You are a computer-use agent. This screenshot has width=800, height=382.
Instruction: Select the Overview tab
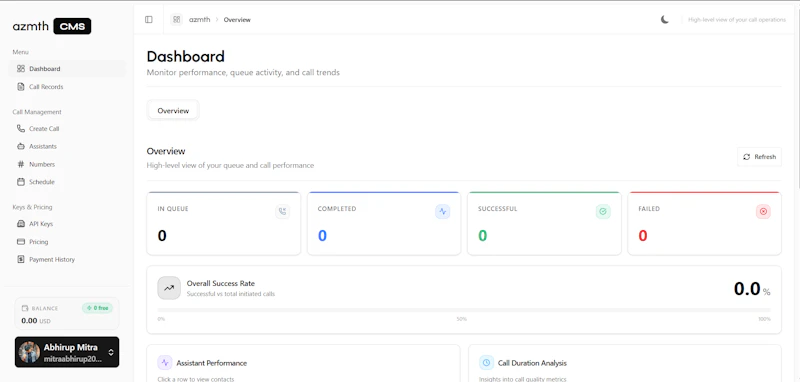(x=173, y=110)
